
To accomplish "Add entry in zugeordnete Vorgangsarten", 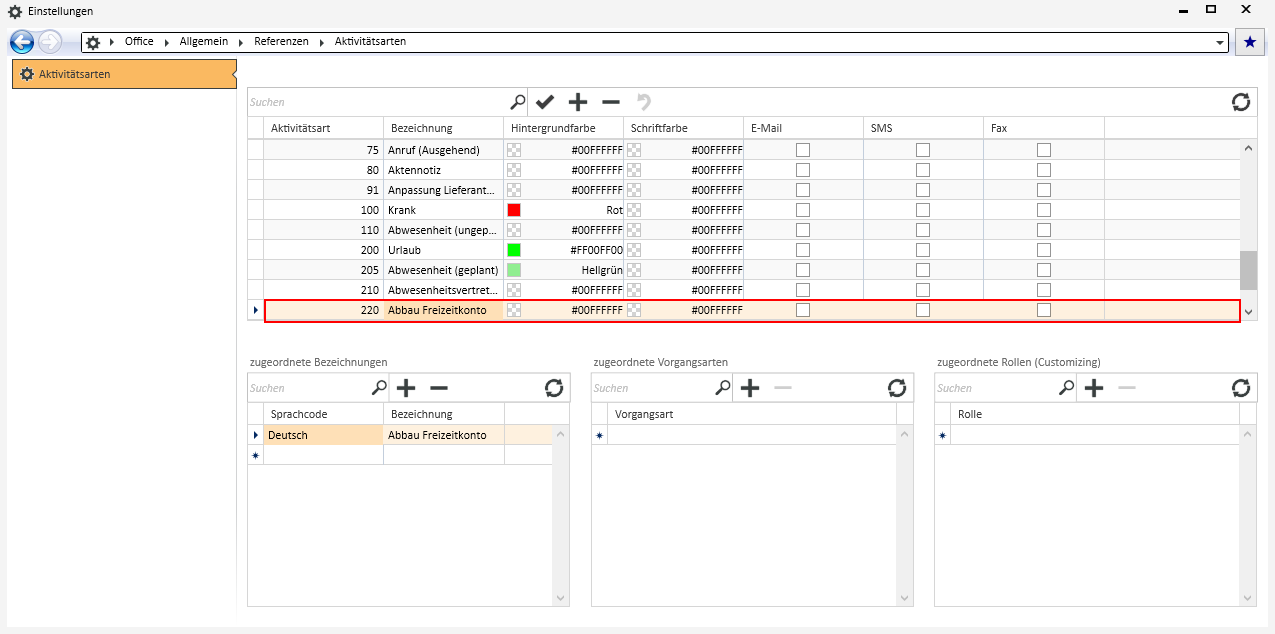I will tap(750, 388).
